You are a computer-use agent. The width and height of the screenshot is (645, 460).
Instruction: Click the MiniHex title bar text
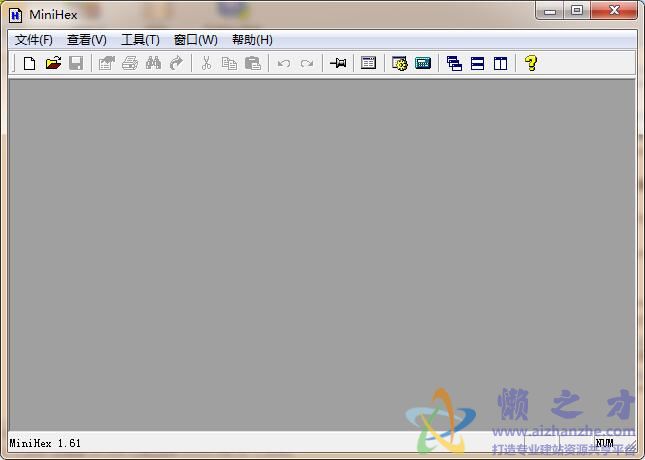53,15
